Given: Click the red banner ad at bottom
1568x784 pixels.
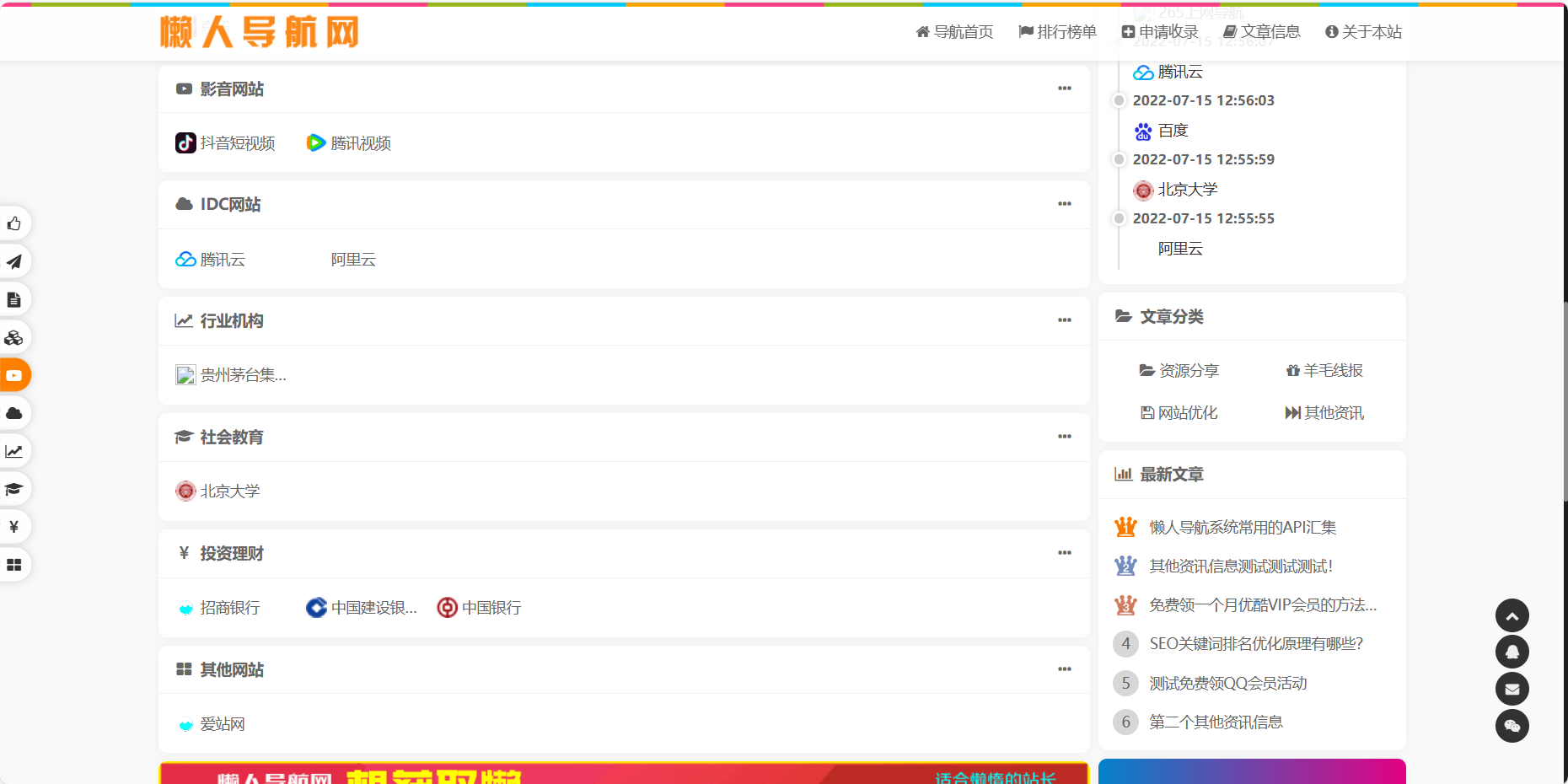Looking at the screenshot, I should click(x=624, y=773).
